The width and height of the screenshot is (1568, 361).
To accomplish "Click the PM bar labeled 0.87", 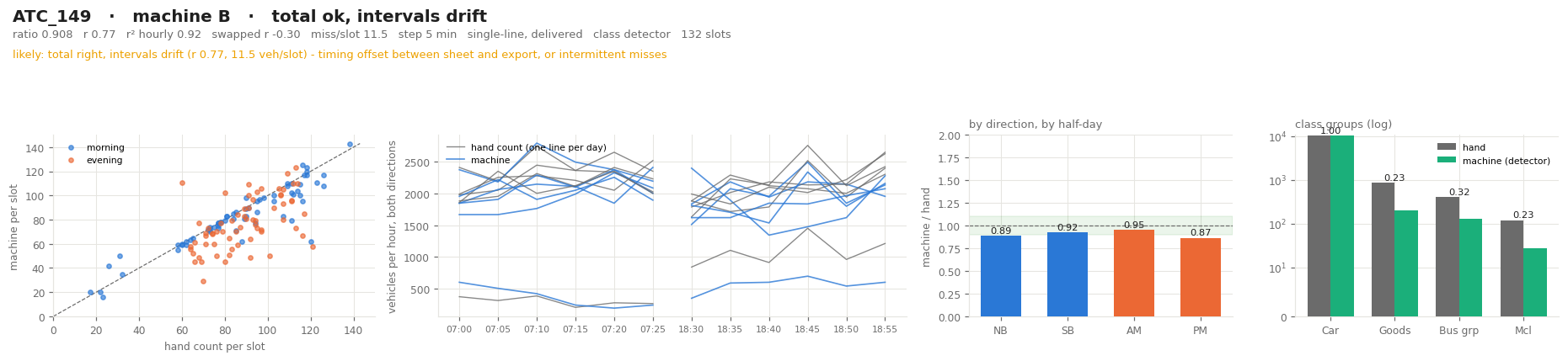I will coord(1201,277).
